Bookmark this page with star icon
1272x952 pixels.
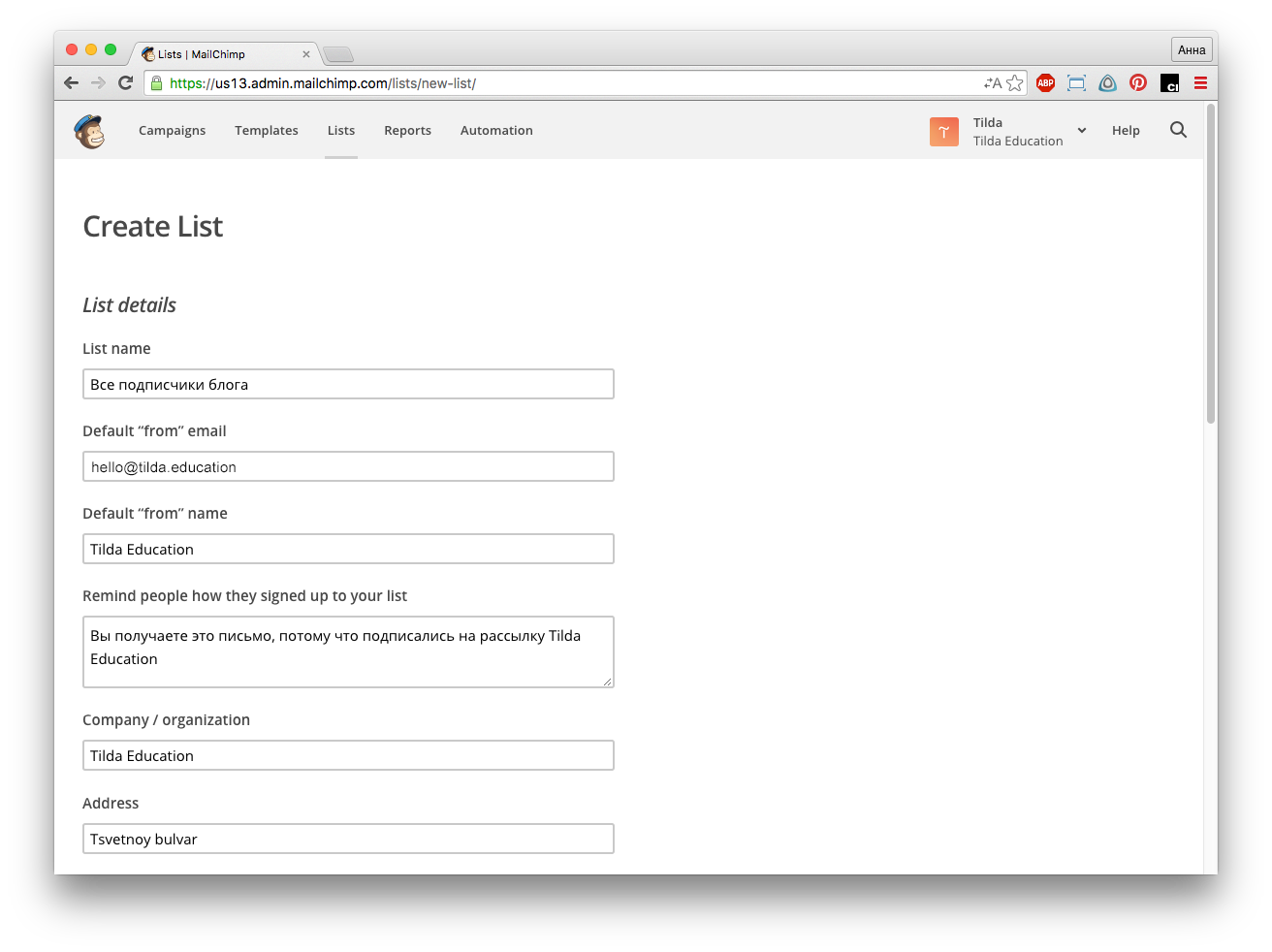coord(1015,83)
